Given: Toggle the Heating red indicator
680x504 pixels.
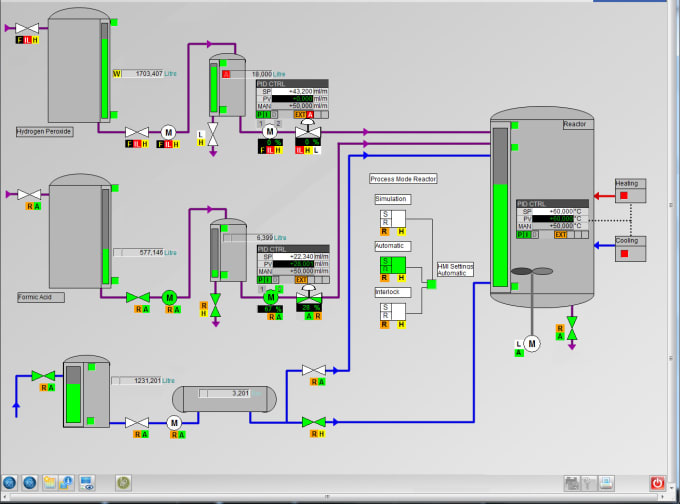Looking at the screenshot, I should click(624, 196).
